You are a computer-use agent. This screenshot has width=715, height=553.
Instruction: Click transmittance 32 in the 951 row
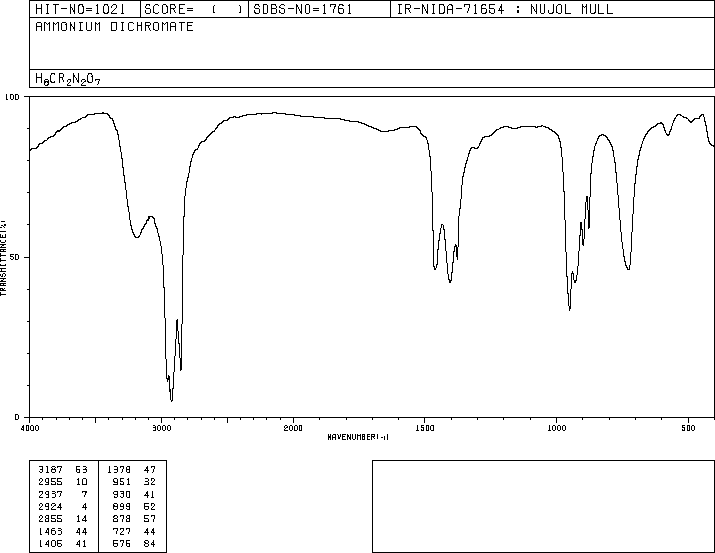pyautogui.click(x=150, y=482)
